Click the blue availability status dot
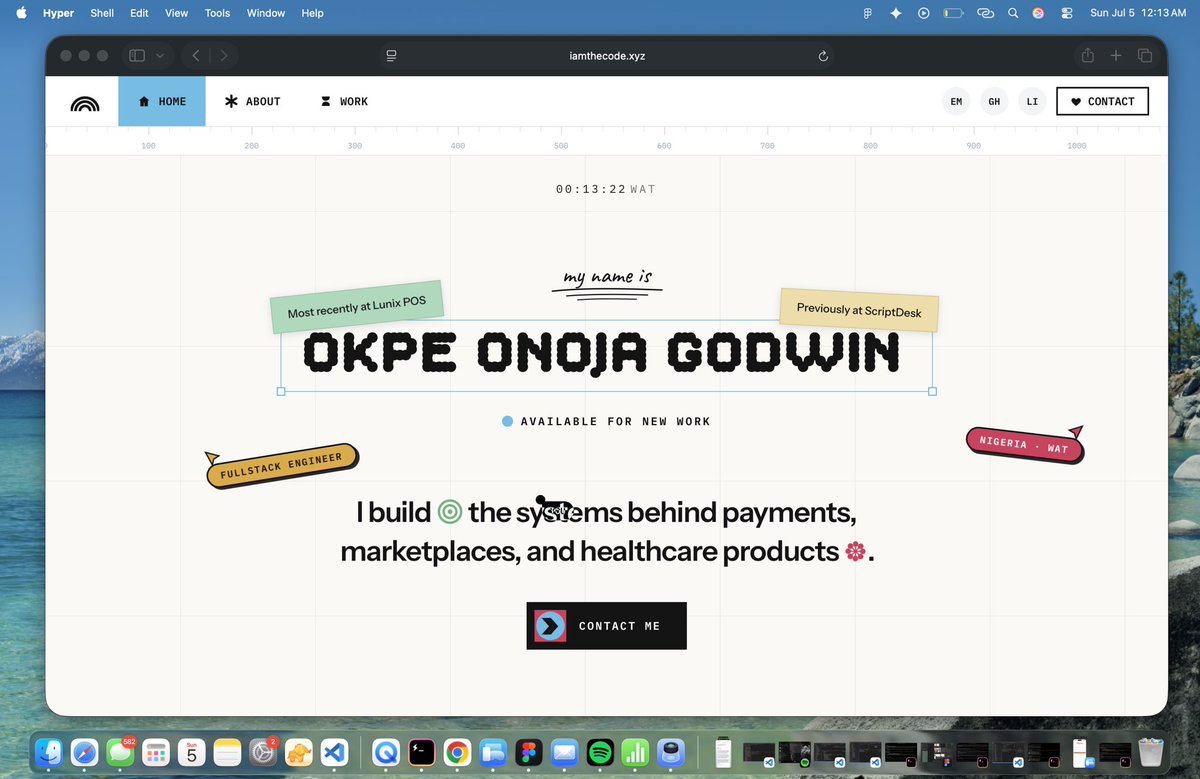The image size is (1200, 779). click(x=507, y=422)
